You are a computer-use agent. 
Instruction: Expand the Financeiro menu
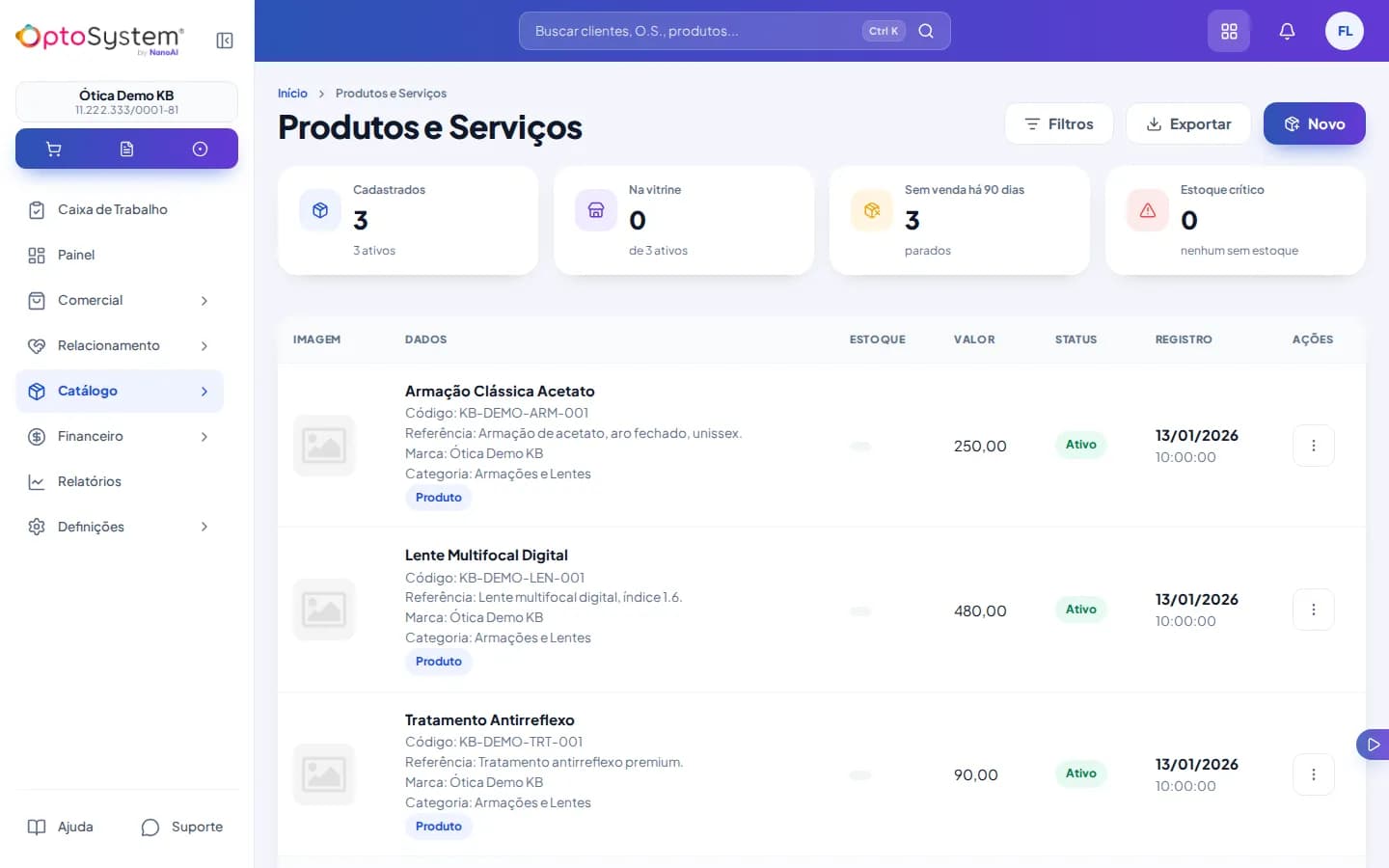click(x=120, y=436)
